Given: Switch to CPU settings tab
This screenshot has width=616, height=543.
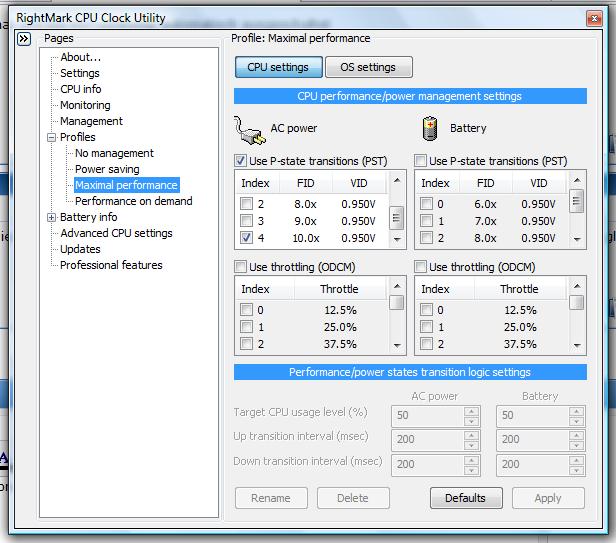Looking at the screenshot, I should [279, 67].
